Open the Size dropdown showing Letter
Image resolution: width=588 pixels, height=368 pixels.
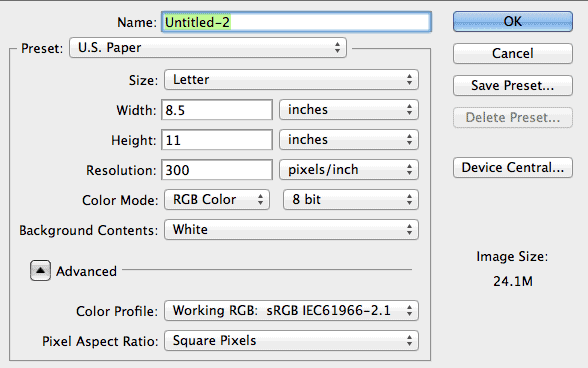pos(291,80)
